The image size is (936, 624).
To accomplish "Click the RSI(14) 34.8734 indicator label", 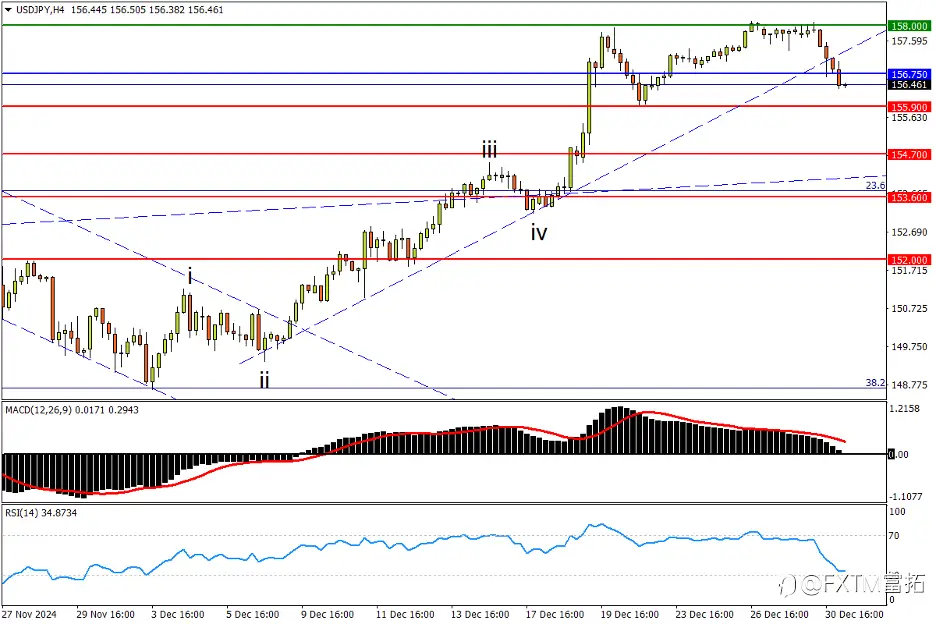I will pyautogui.click(x=41, y=513).
